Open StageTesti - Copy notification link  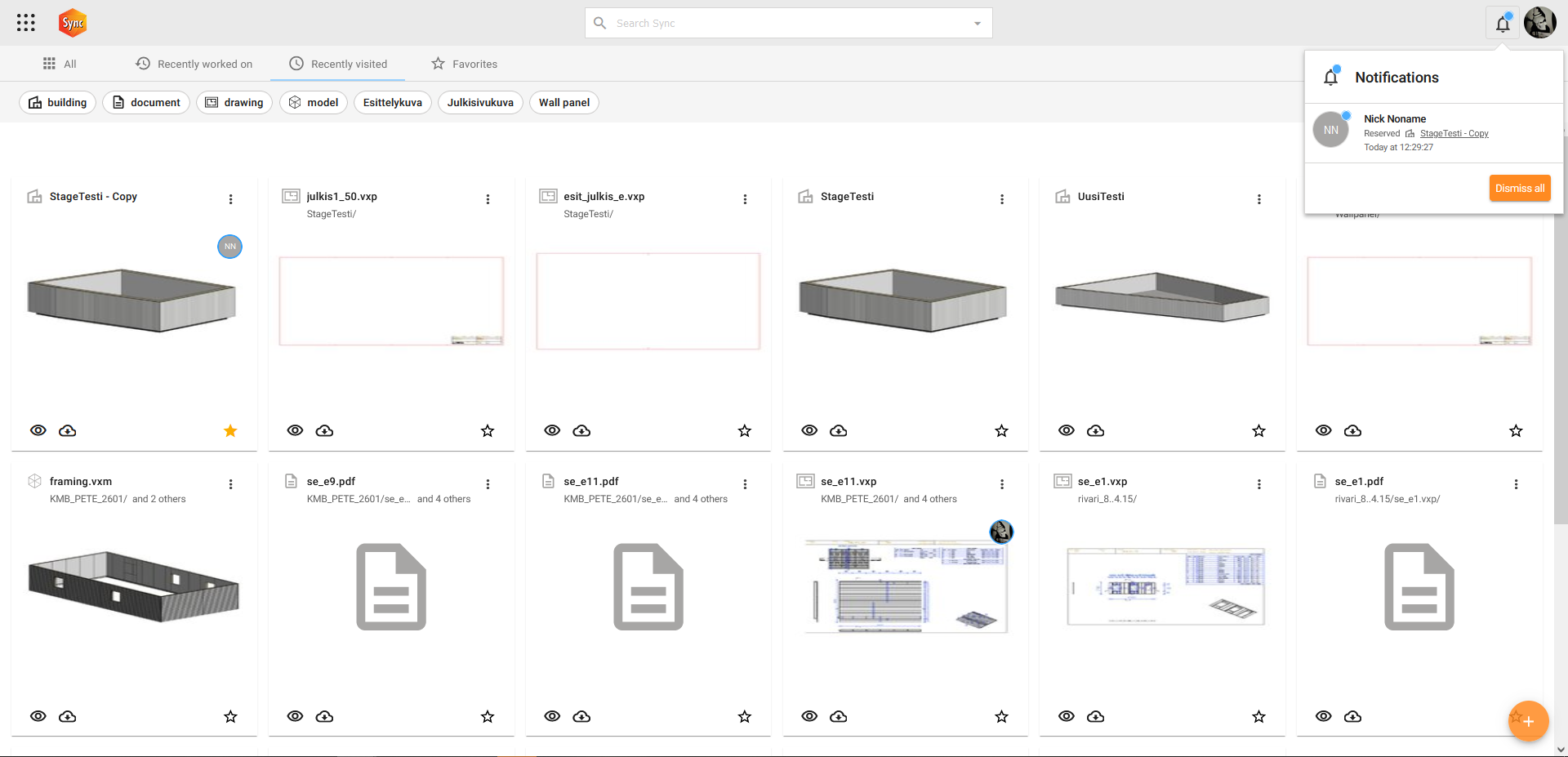point(1454,133)
